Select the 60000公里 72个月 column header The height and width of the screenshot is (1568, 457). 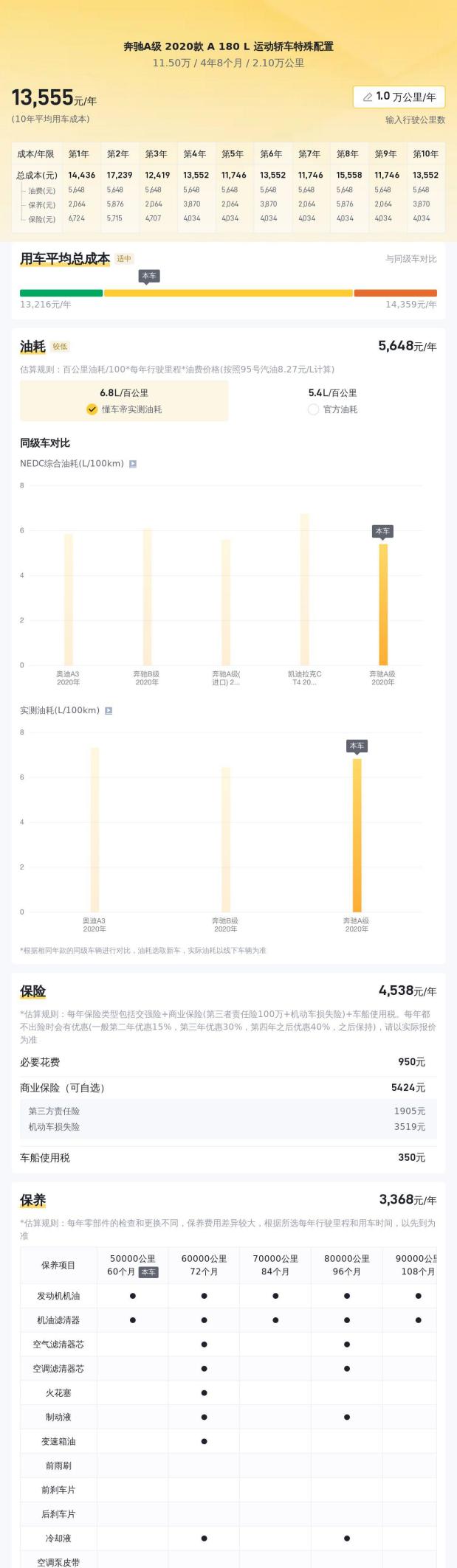[204, 1265]
